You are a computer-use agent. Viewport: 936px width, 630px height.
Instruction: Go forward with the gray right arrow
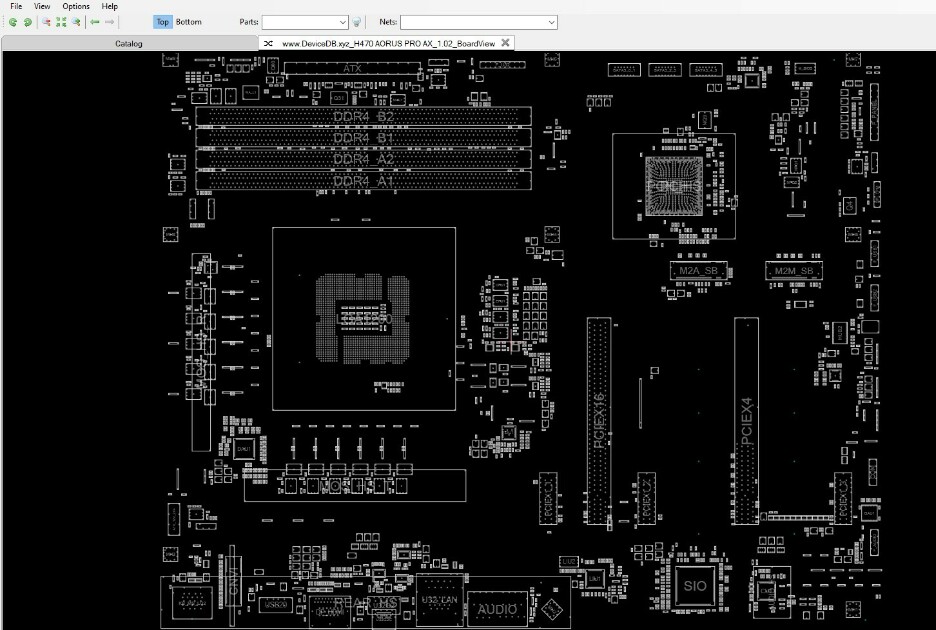tap(109, 22)
